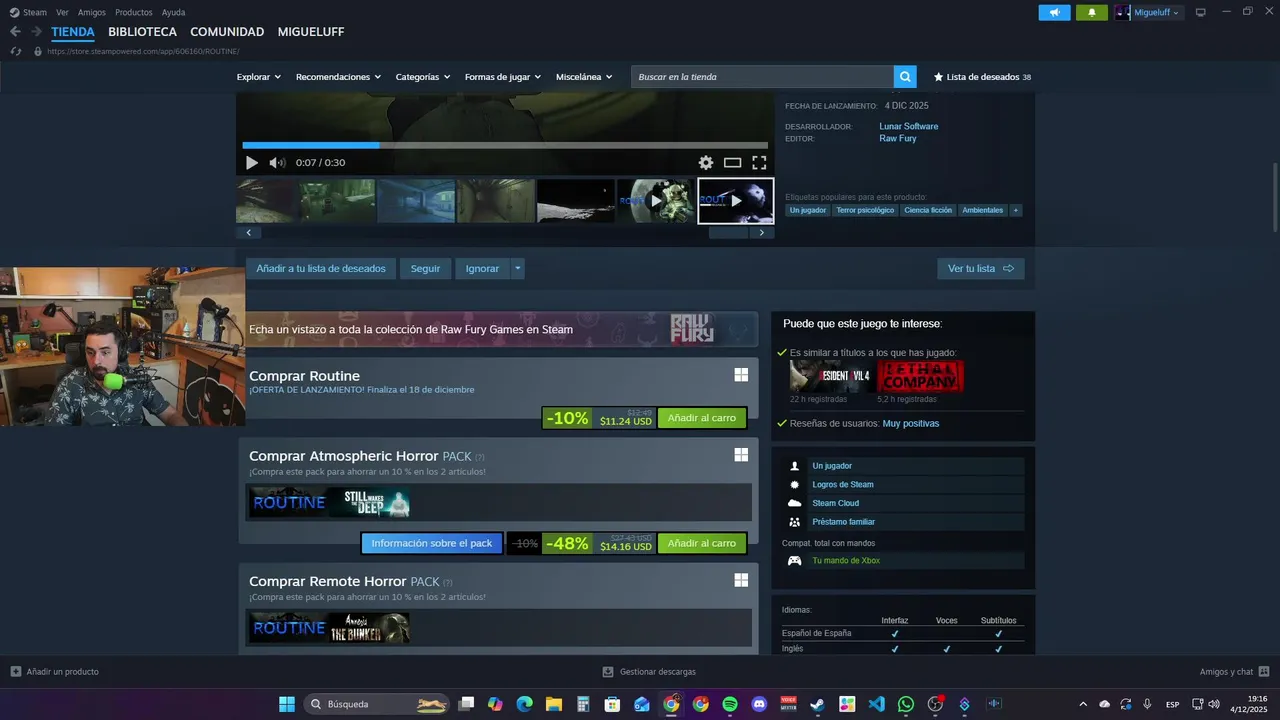
Task: Click the video progress bar
Action: [x=505, y=145]
